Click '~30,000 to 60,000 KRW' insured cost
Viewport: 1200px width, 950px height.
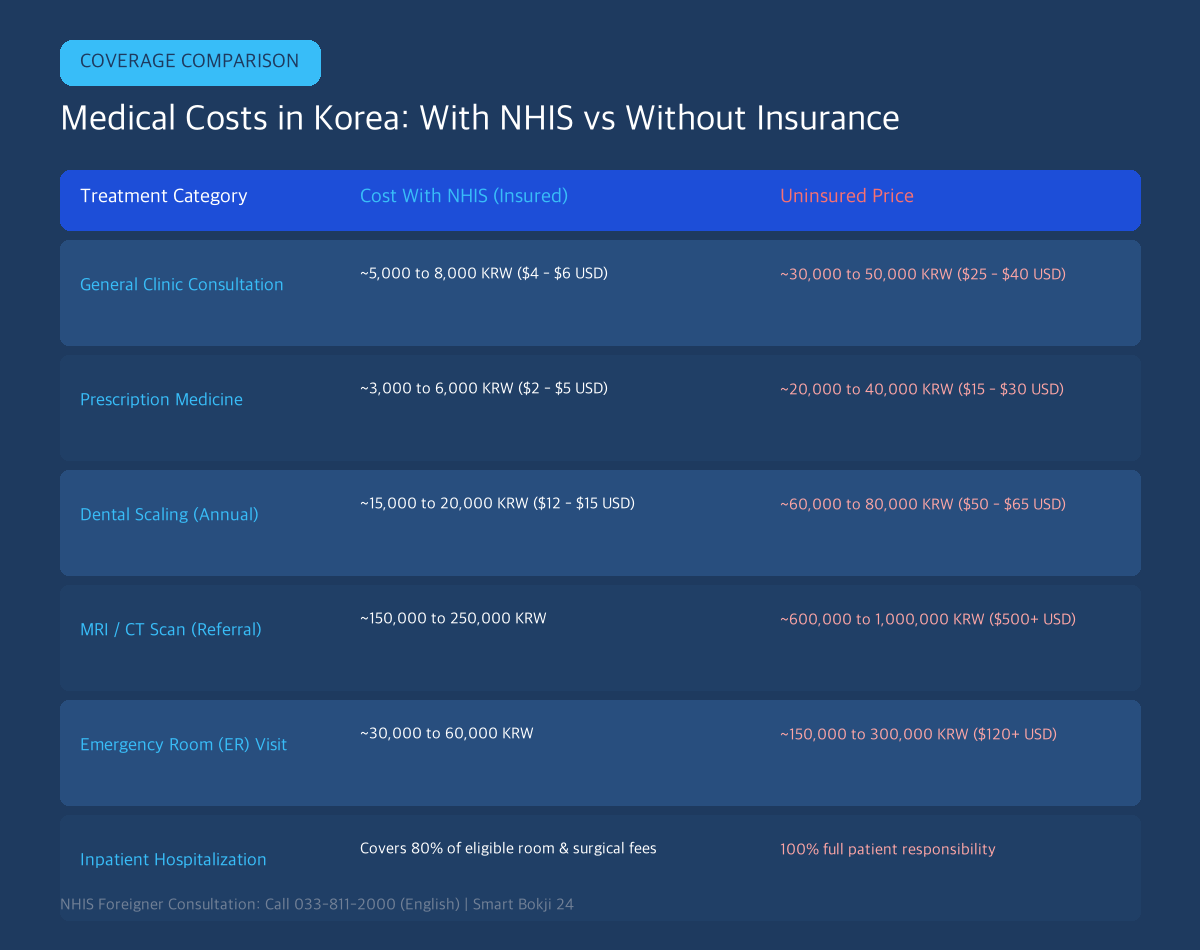pos(447,733)
